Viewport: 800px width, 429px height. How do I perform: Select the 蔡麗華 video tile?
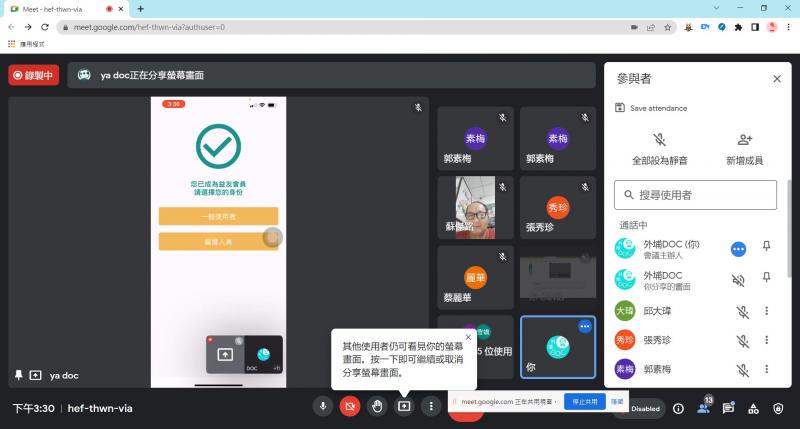[475, 277]
